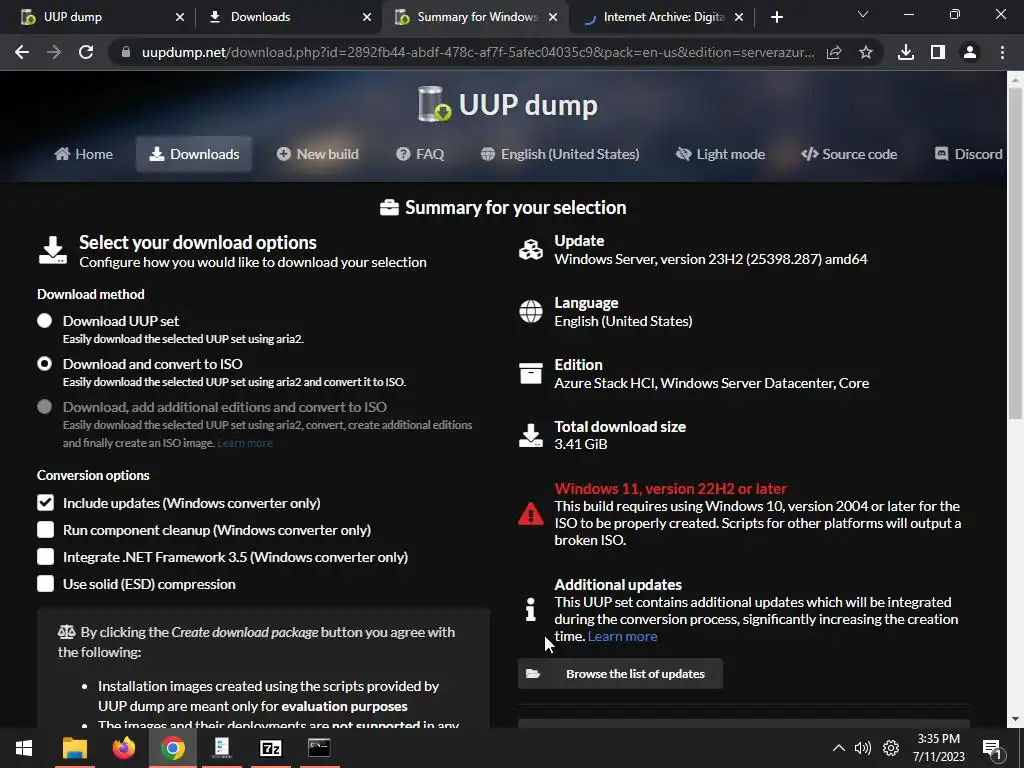
Task: Enable Use solid (ESD) compression
Action: [x=45, y=584]
